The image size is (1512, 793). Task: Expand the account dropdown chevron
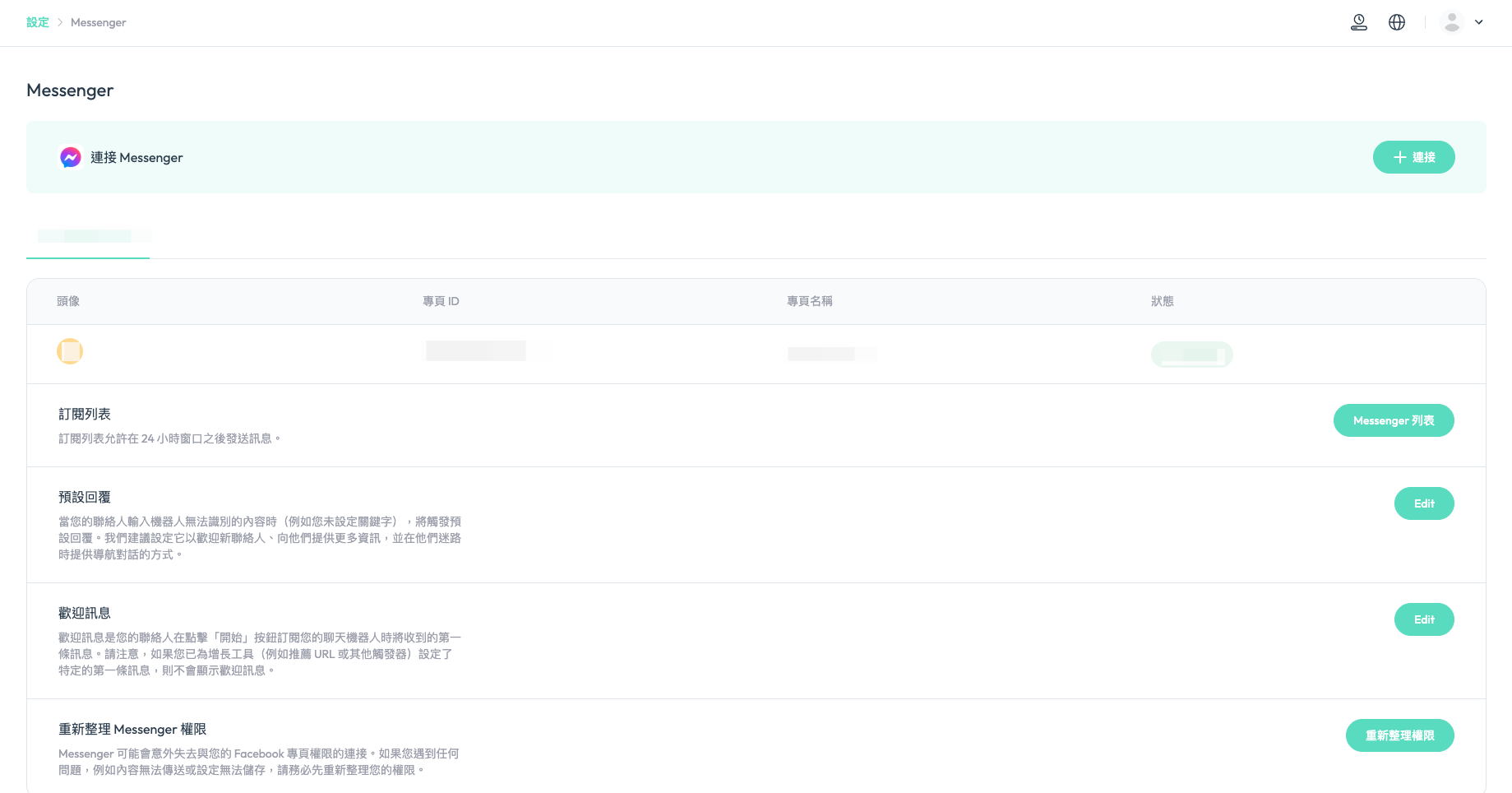point(1479,22)
